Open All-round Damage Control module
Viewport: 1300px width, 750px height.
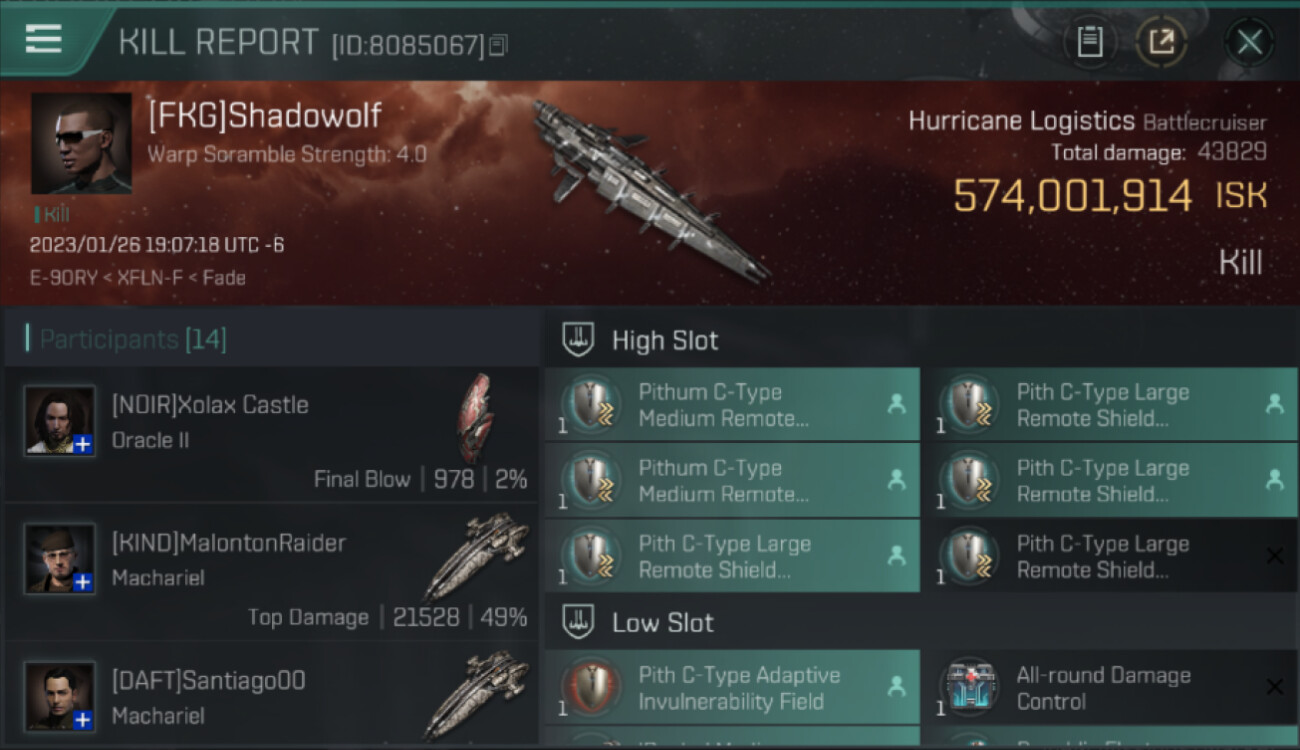tap(1110, 688)
